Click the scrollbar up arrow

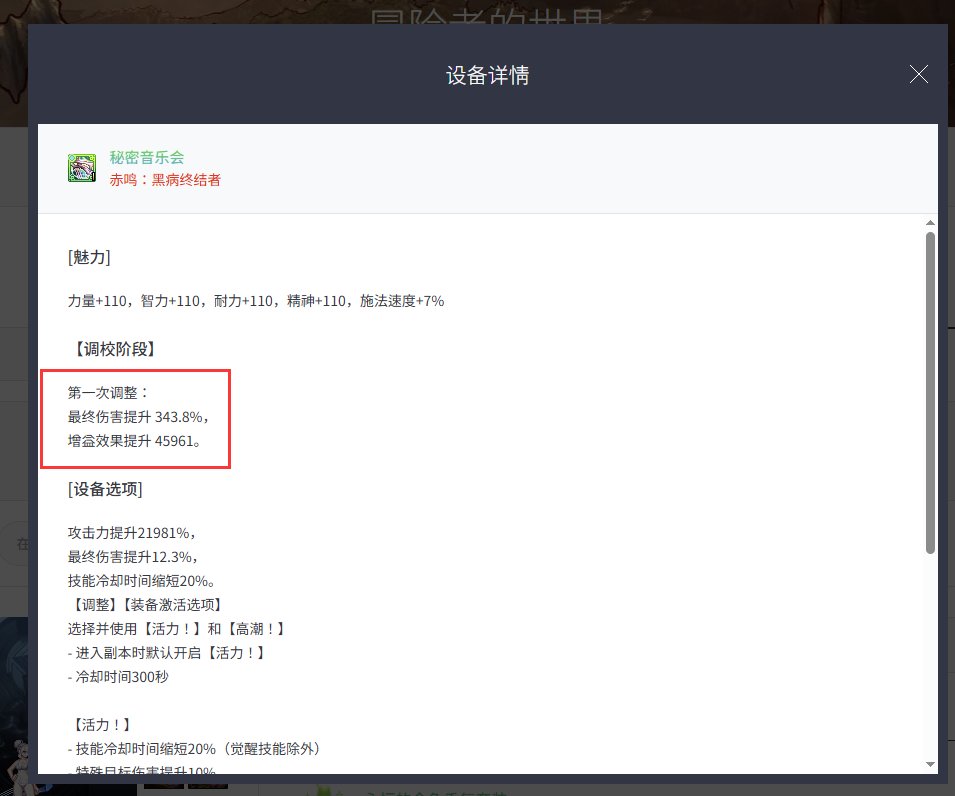pos(930,222)
